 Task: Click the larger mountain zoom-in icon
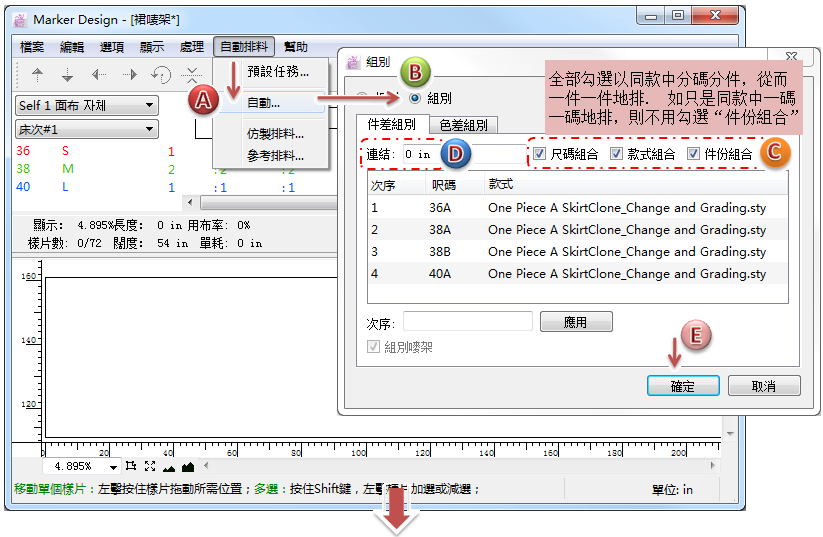coord(187,466)
